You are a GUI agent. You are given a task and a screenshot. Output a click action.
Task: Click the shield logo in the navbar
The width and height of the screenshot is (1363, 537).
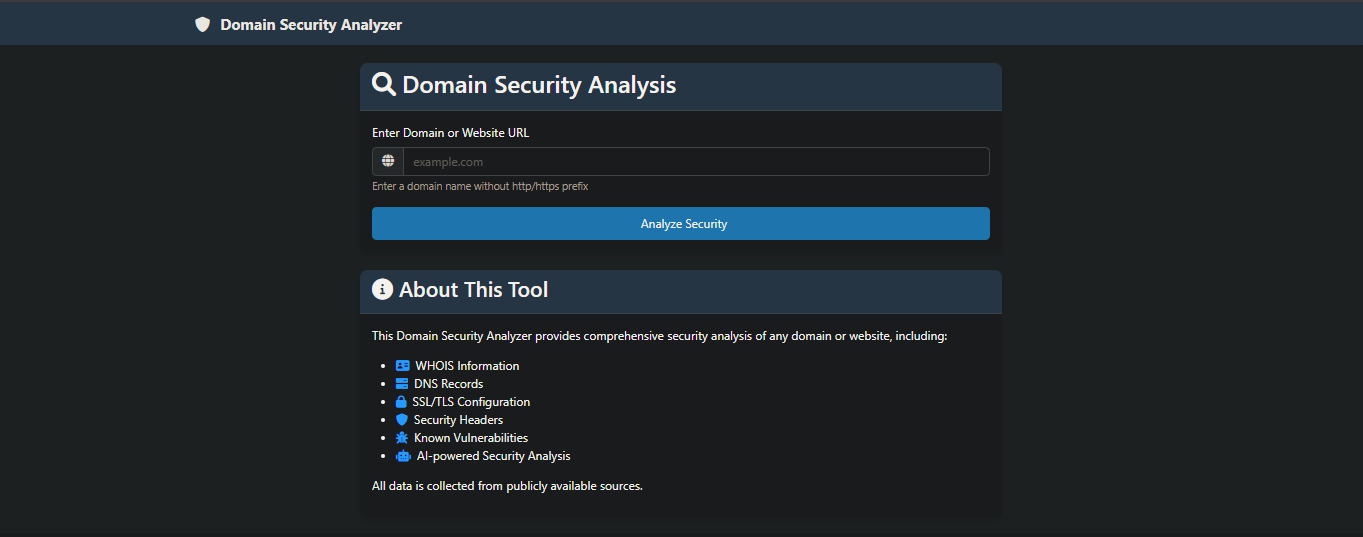coord(203,25)
